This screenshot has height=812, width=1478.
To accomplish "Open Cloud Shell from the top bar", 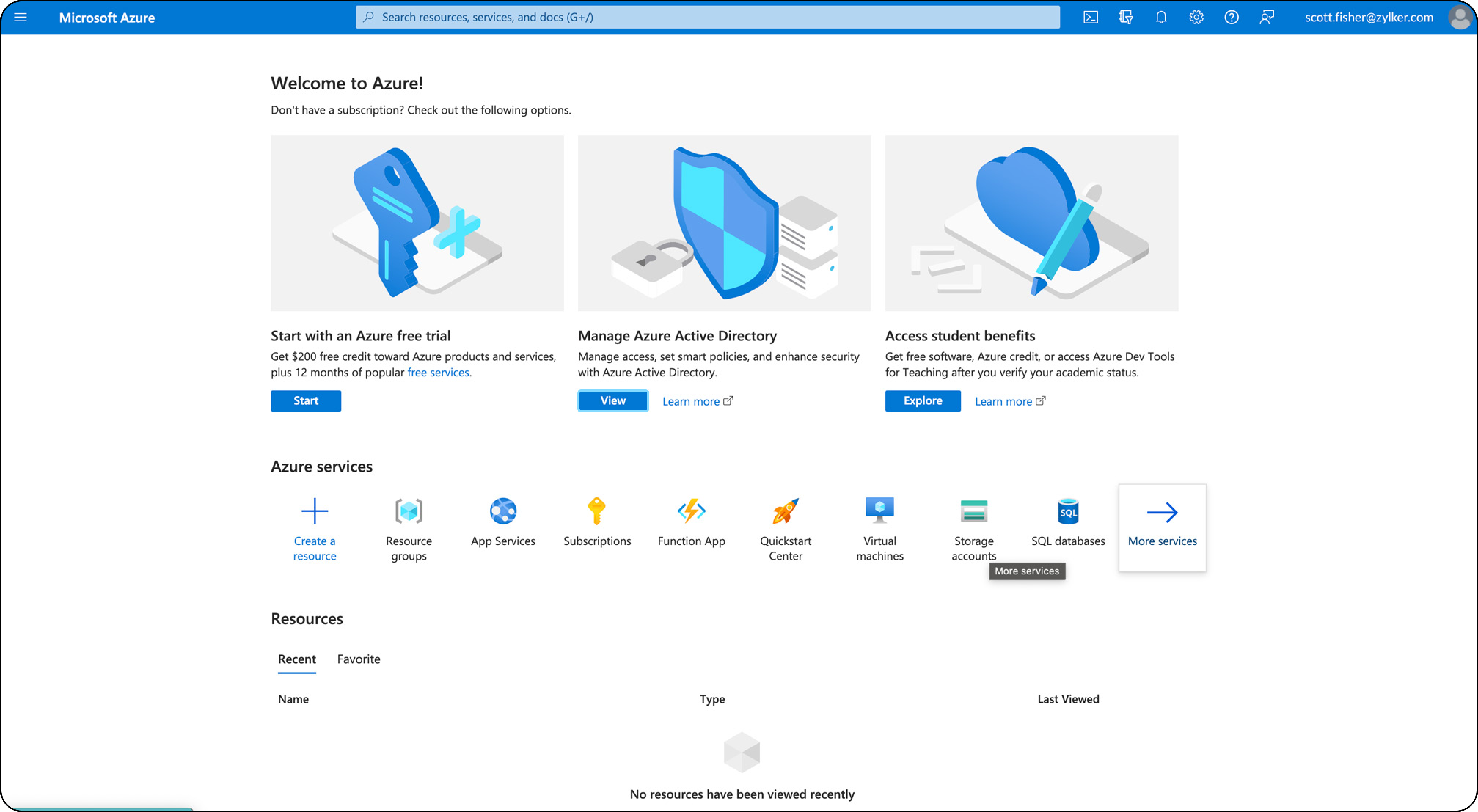I will tap(1090, 17).
